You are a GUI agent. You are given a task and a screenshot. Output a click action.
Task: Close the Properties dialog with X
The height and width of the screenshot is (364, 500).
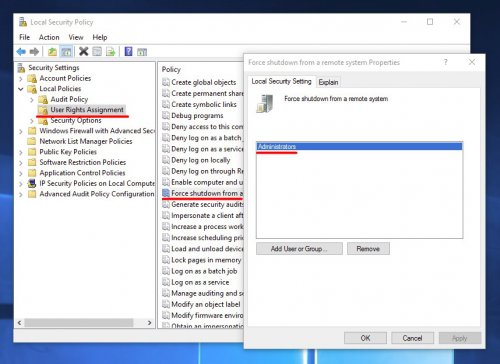472,62
